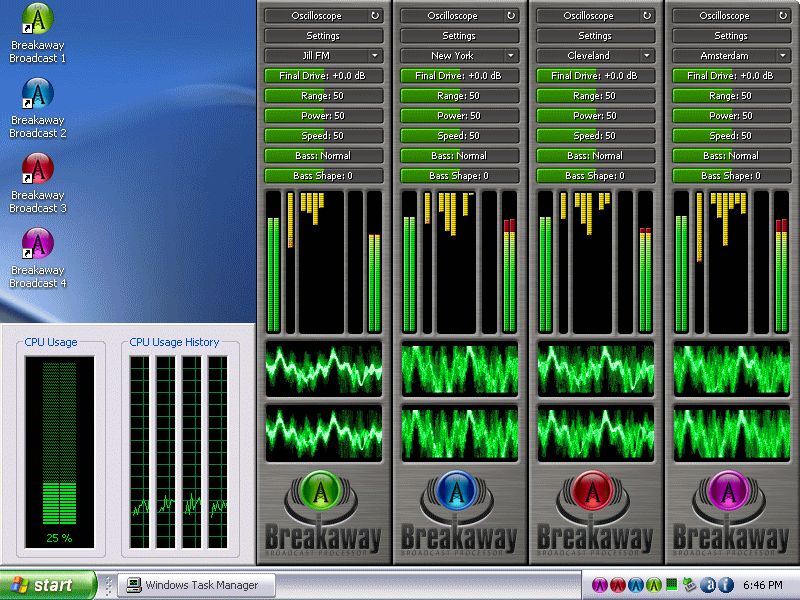The width and height of the screenshot is (800, 600).
Task: Open the Cleveland preset dropdown
Action: pos(595,56)
